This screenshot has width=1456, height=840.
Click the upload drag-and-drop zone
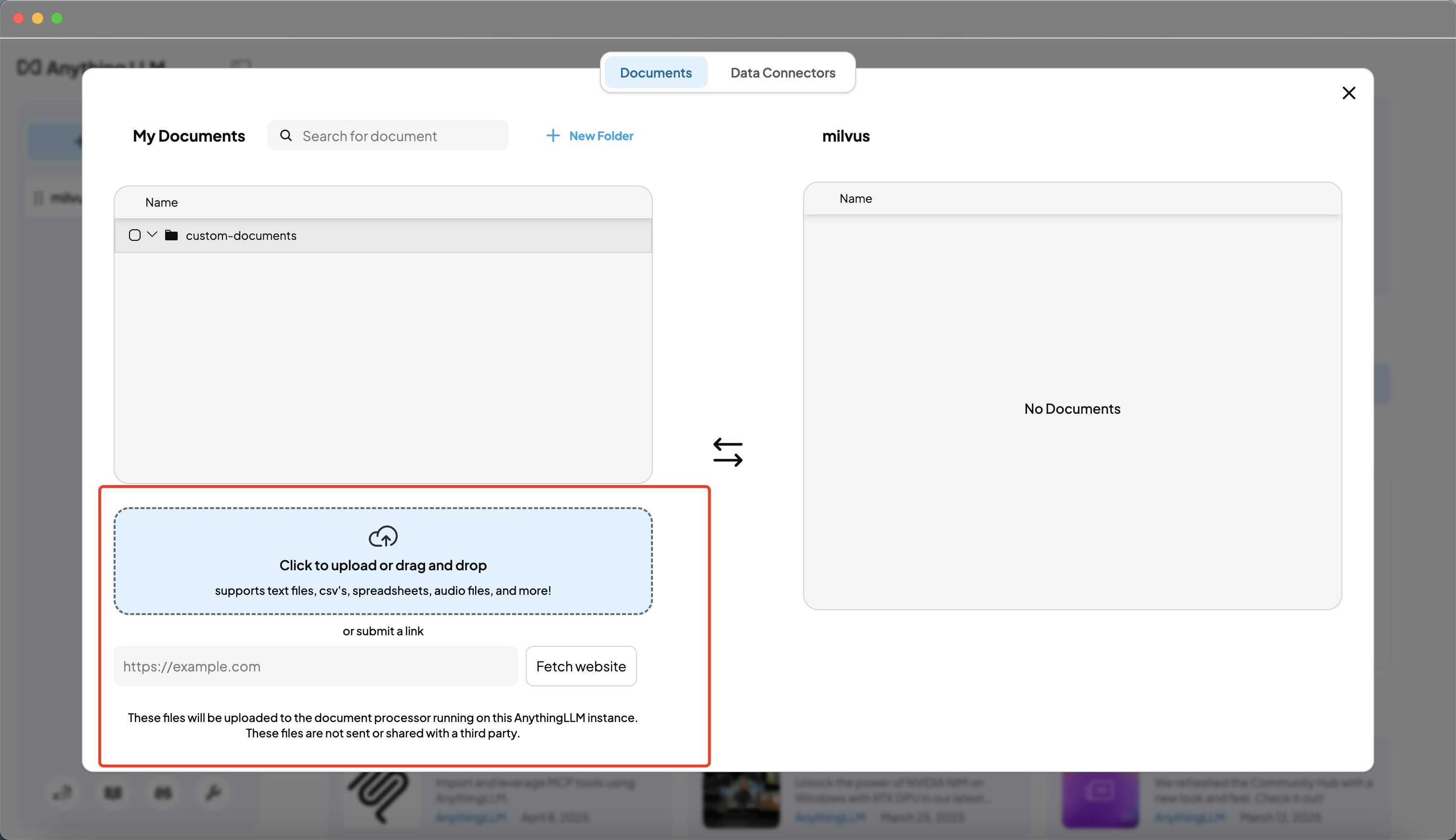pyautogui.click(x=382, y=561)
